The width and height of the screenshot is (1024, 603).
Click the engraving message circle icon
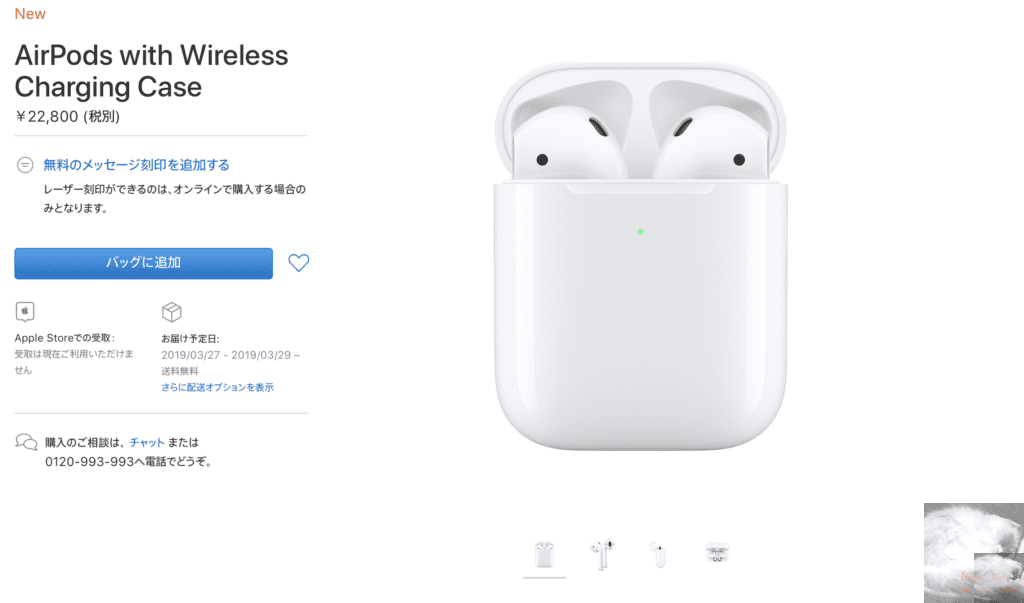[x=25, y=165]
